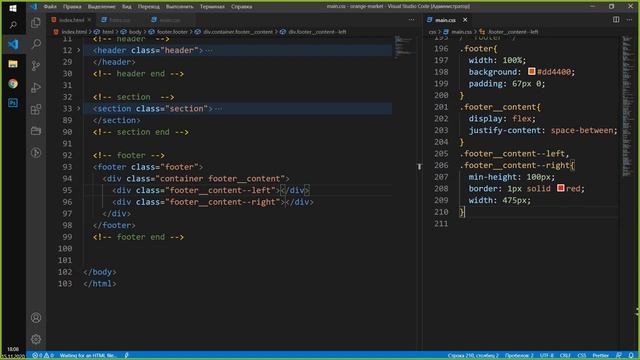Open the Search view in activity bar
The width and height of the screenshot is (640, 360).
click(36, 44)
